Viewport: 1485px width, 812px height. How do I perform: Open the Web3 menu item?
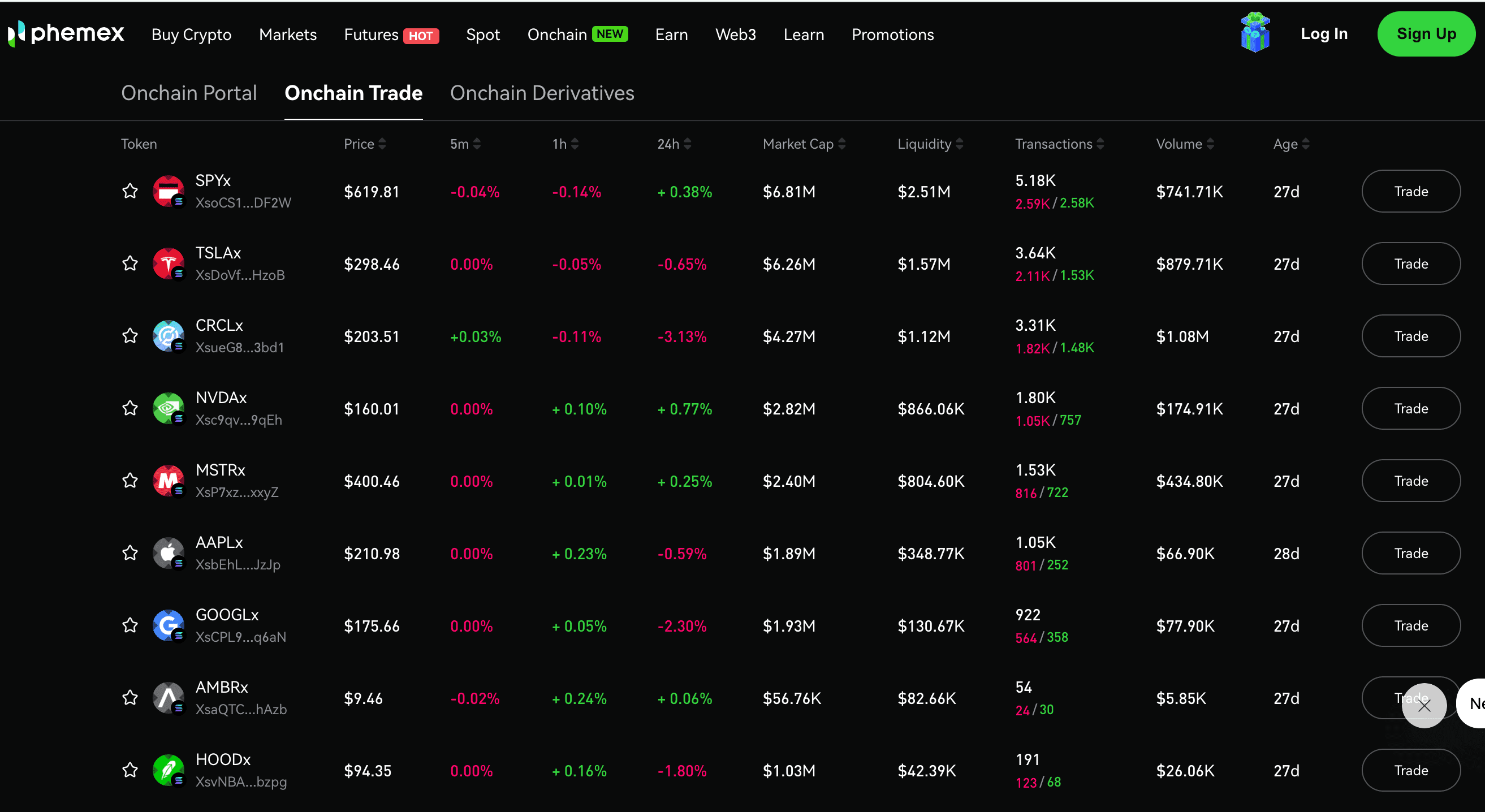736,34
